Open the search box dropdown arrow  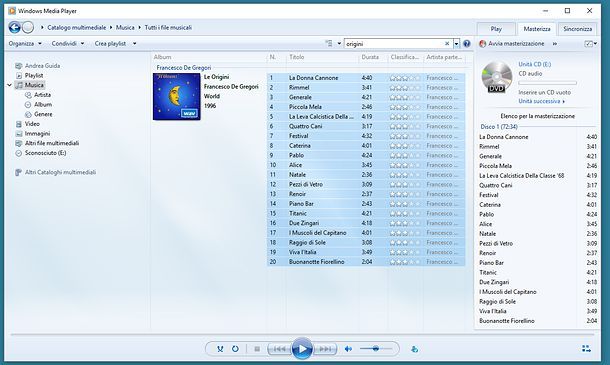click(456, 44)
